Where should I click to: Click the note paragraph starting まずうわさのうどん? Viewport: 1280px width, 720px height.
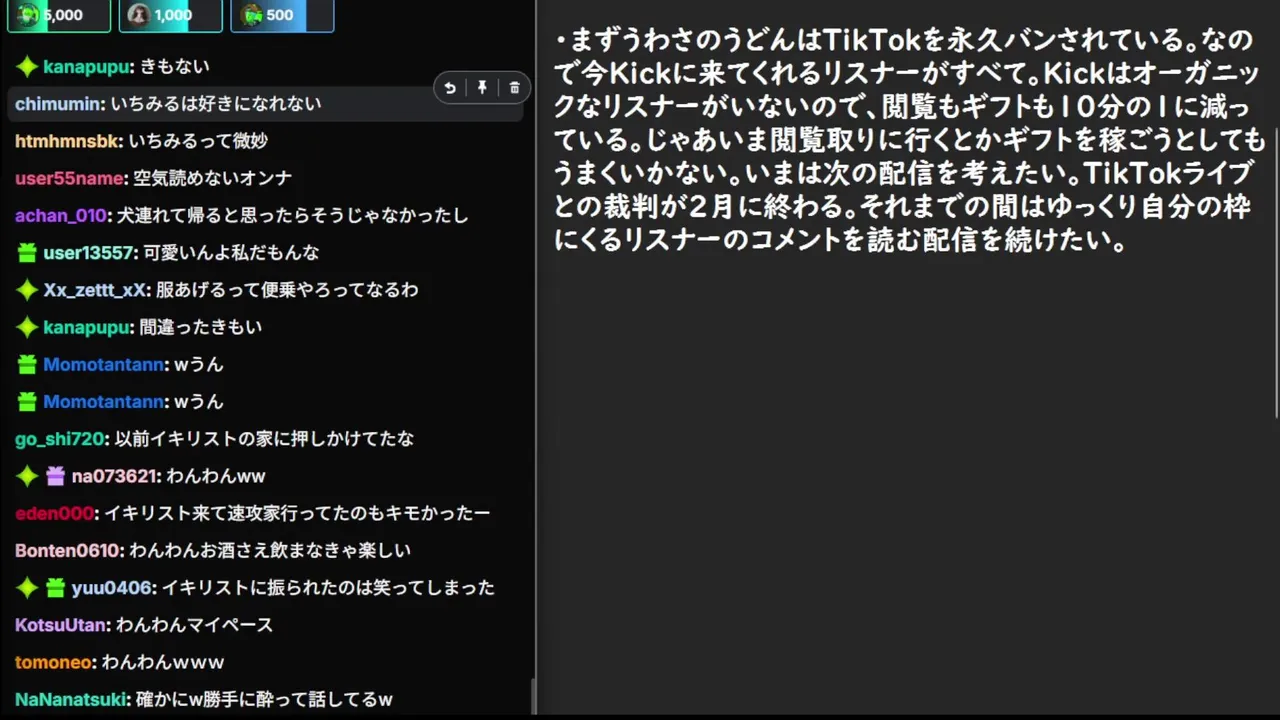click(911, 141)
